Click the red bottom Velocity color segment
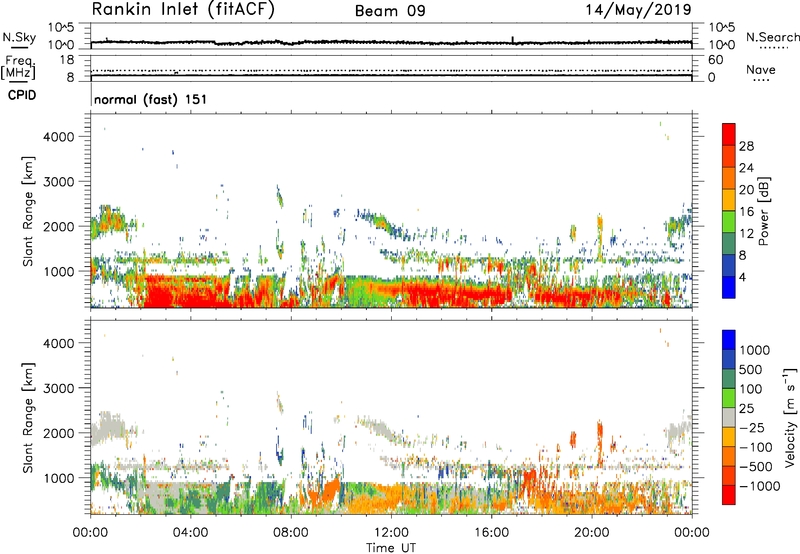 729,495
